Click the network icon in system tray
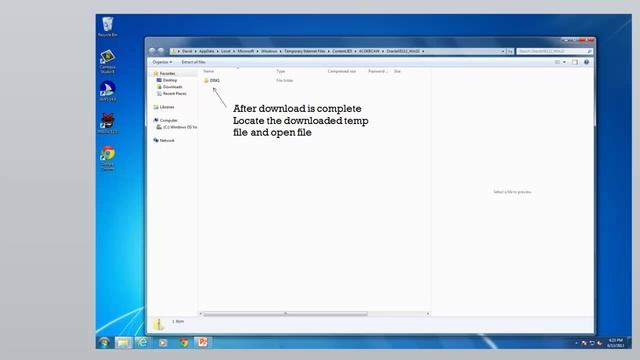 (x=591, y=343)
